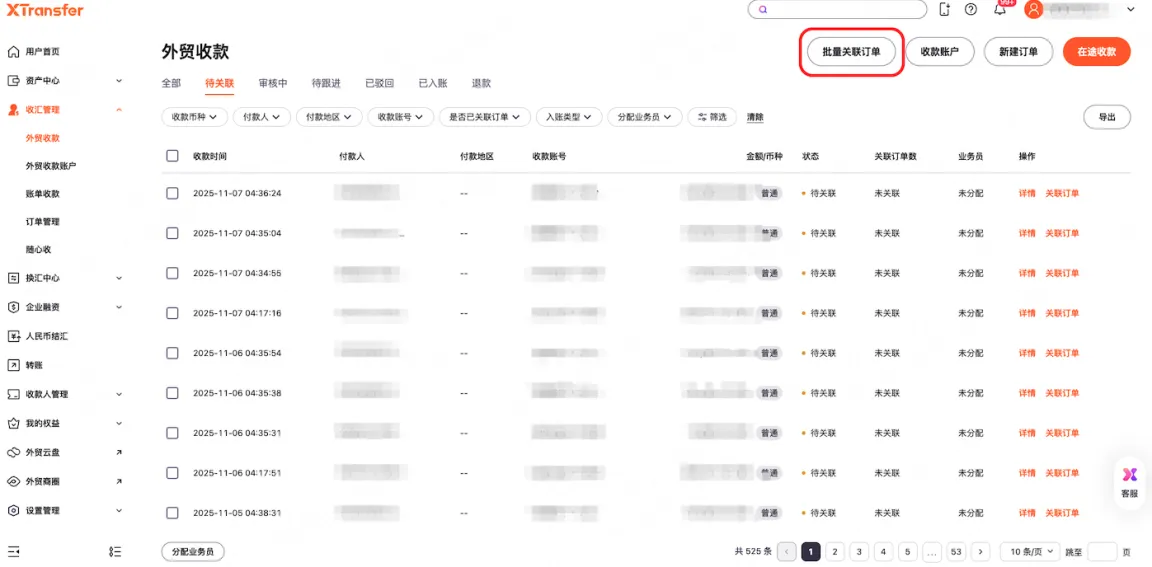Click the orange 在途收款 button
The image size is (1152, 567).
1097,51
